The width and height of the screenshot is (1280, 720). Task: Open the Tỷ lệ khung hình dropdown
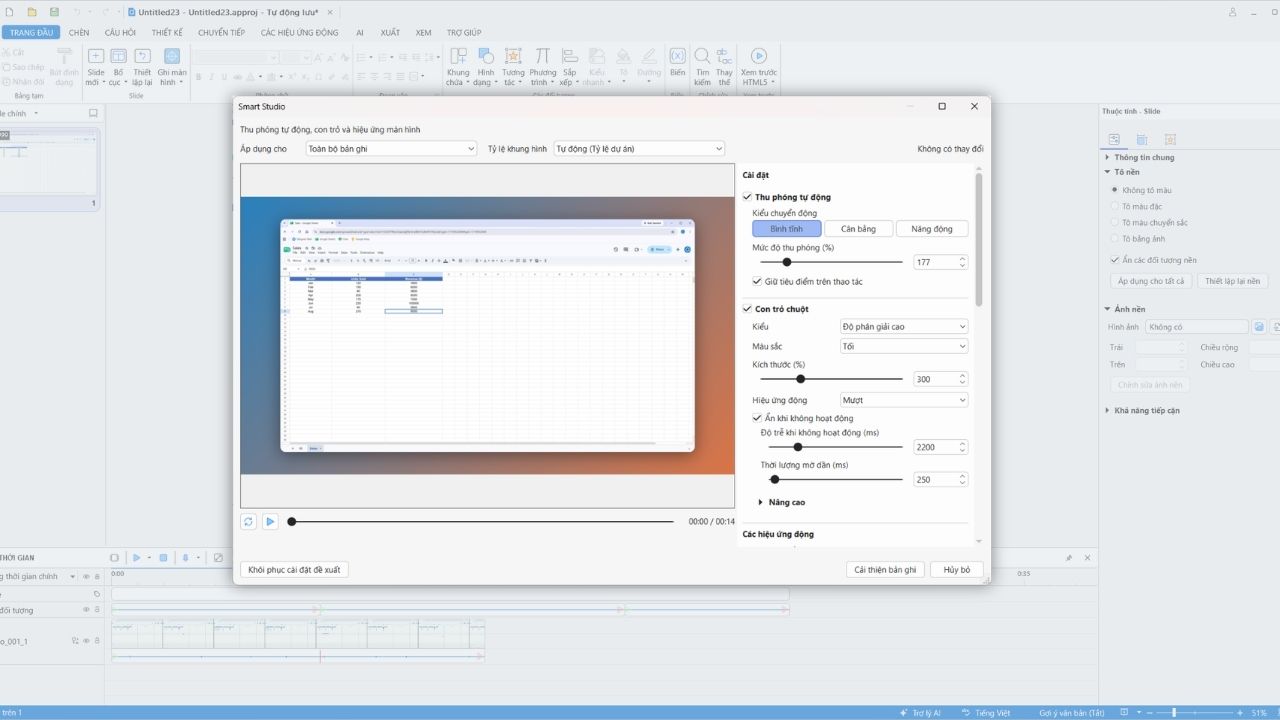coord(639,148)
